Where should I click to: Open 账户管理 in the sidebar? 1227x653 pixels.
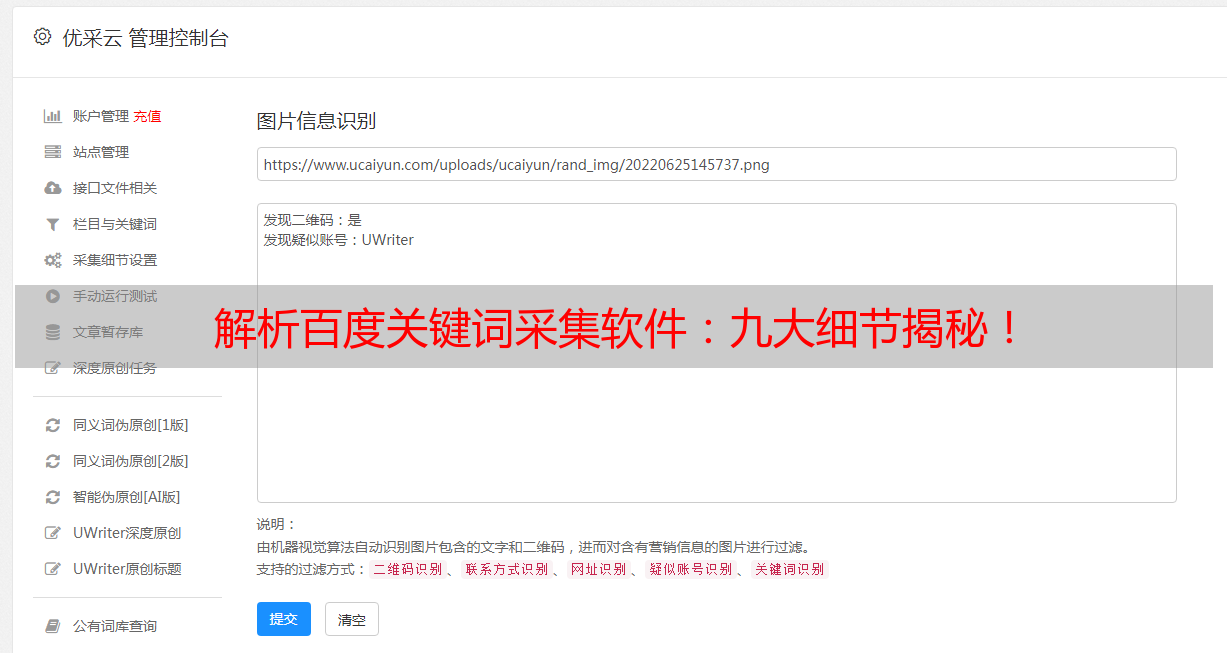click(x=101, y=116)
